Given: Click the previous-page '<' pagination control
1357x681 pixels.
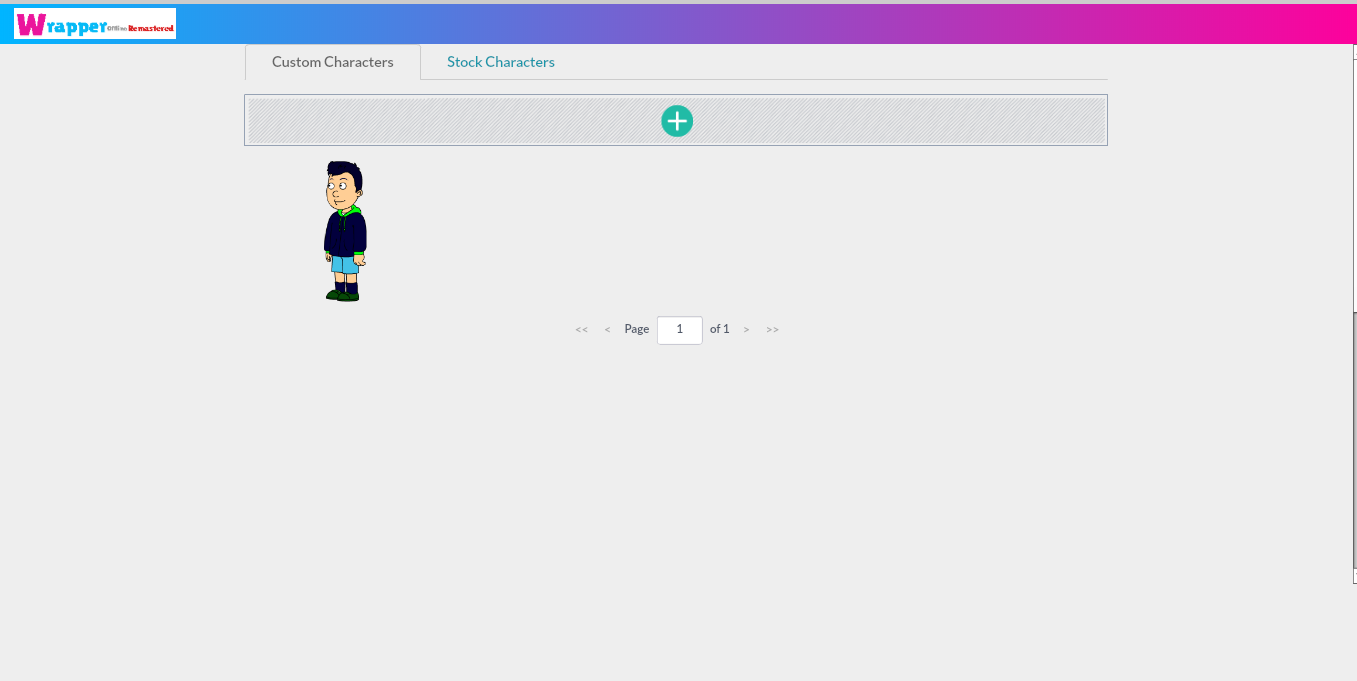Looking at the screenshot, I should [607, 329].
